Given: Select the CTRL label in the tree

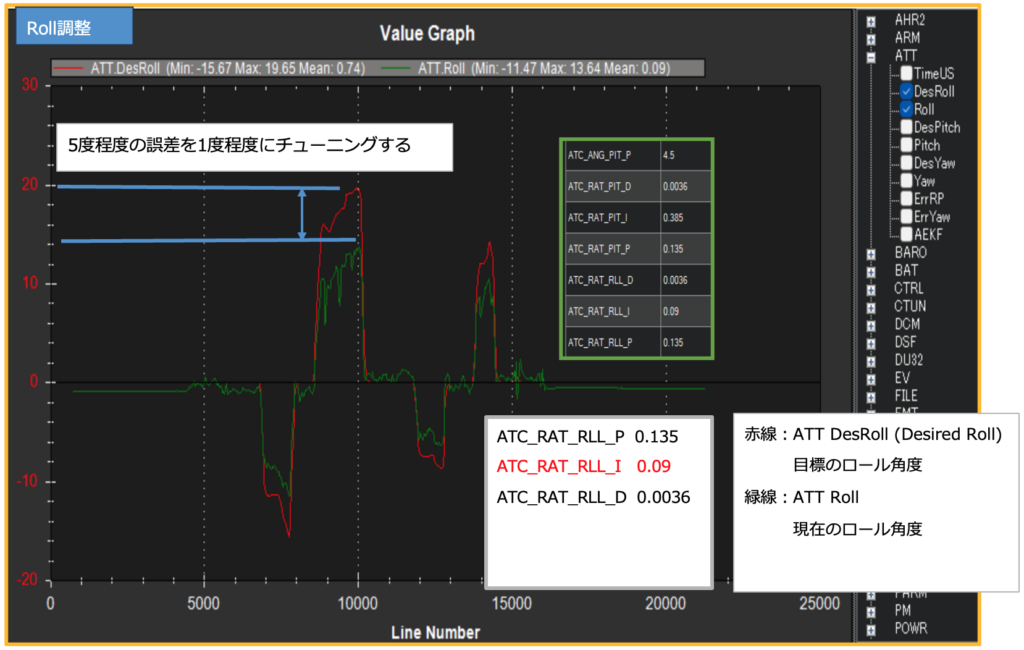Looking at the screenshot, I should [909, 288].
